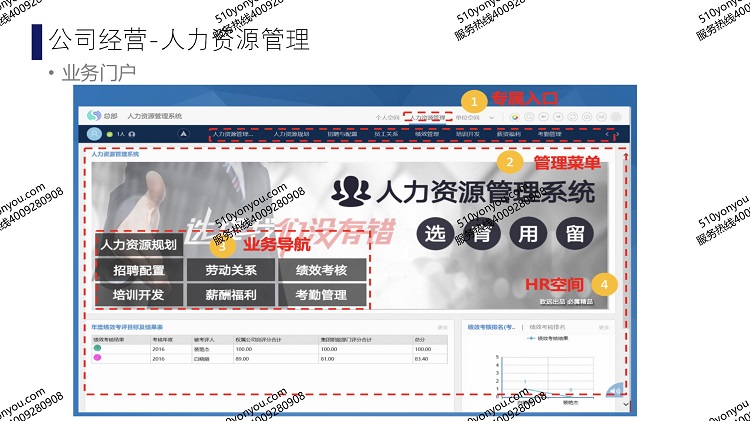The height and width of the screenshot is (421, 750).
Task: Expand menu with right chevron in navigation bar
Action: [x=618, y=134]
